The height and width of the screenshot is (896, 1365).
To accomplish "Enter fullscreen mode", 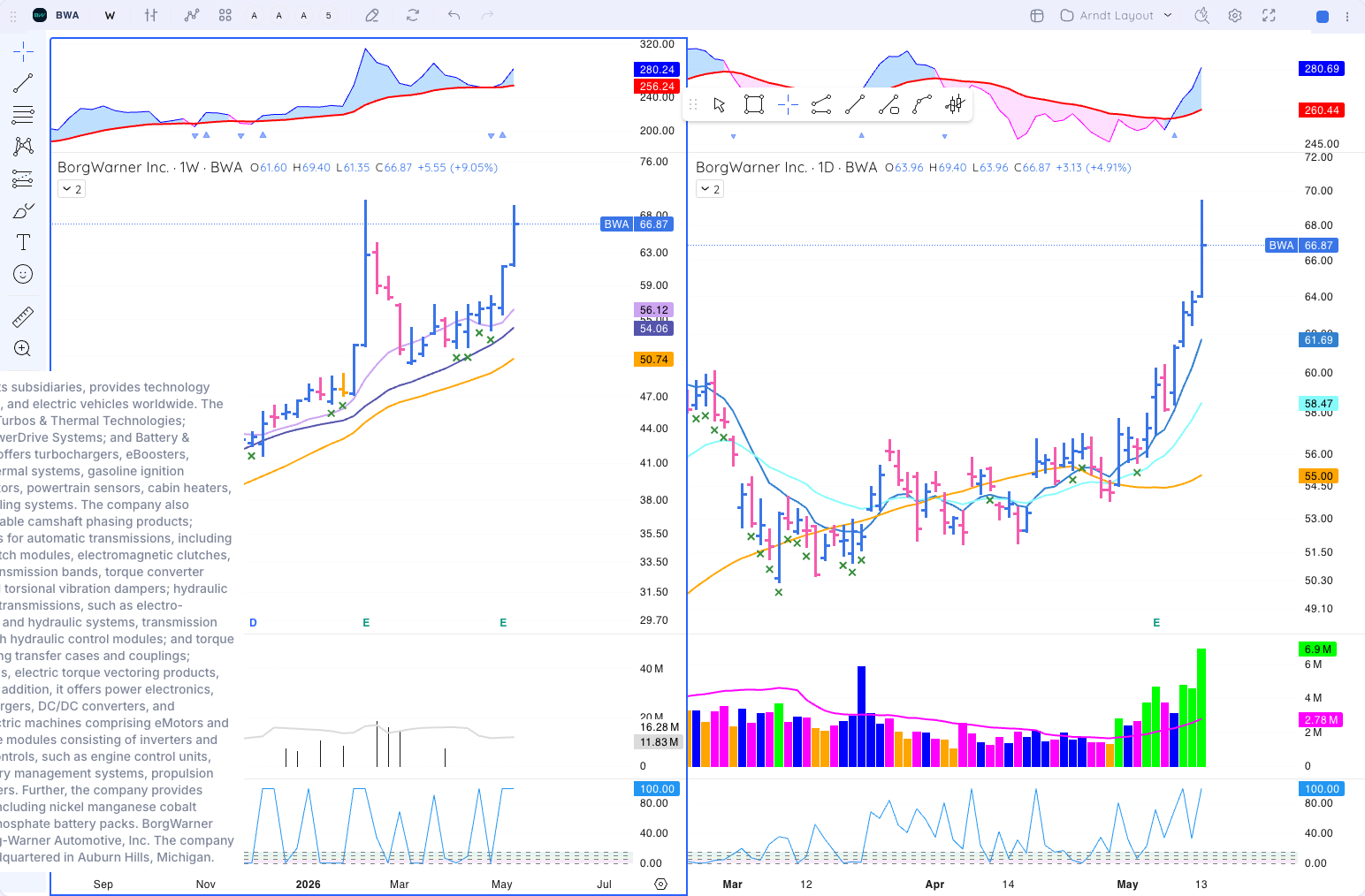I will pyautogui.click(x=1269, y=15).
